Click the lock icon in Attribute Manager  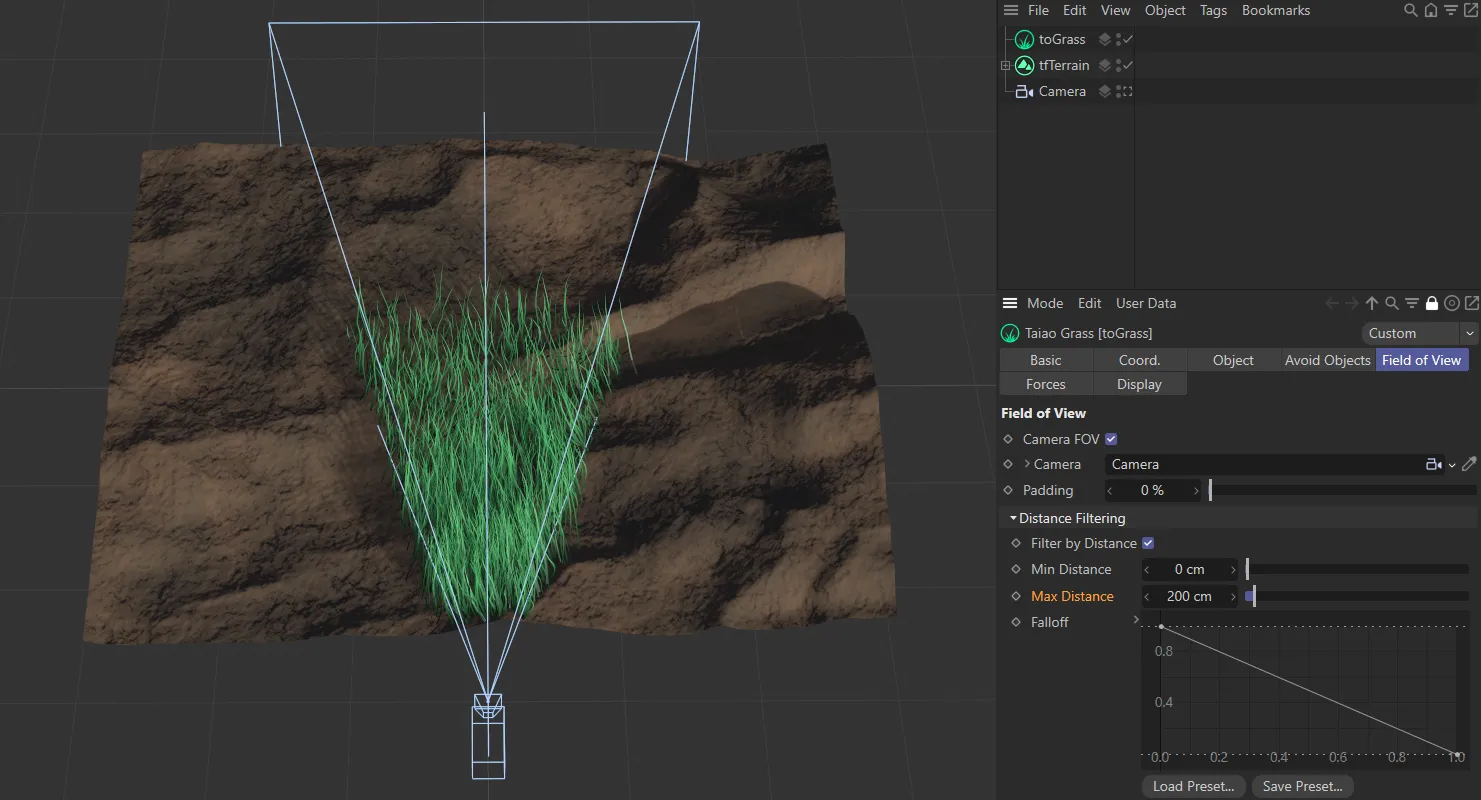click(1432, 303)
